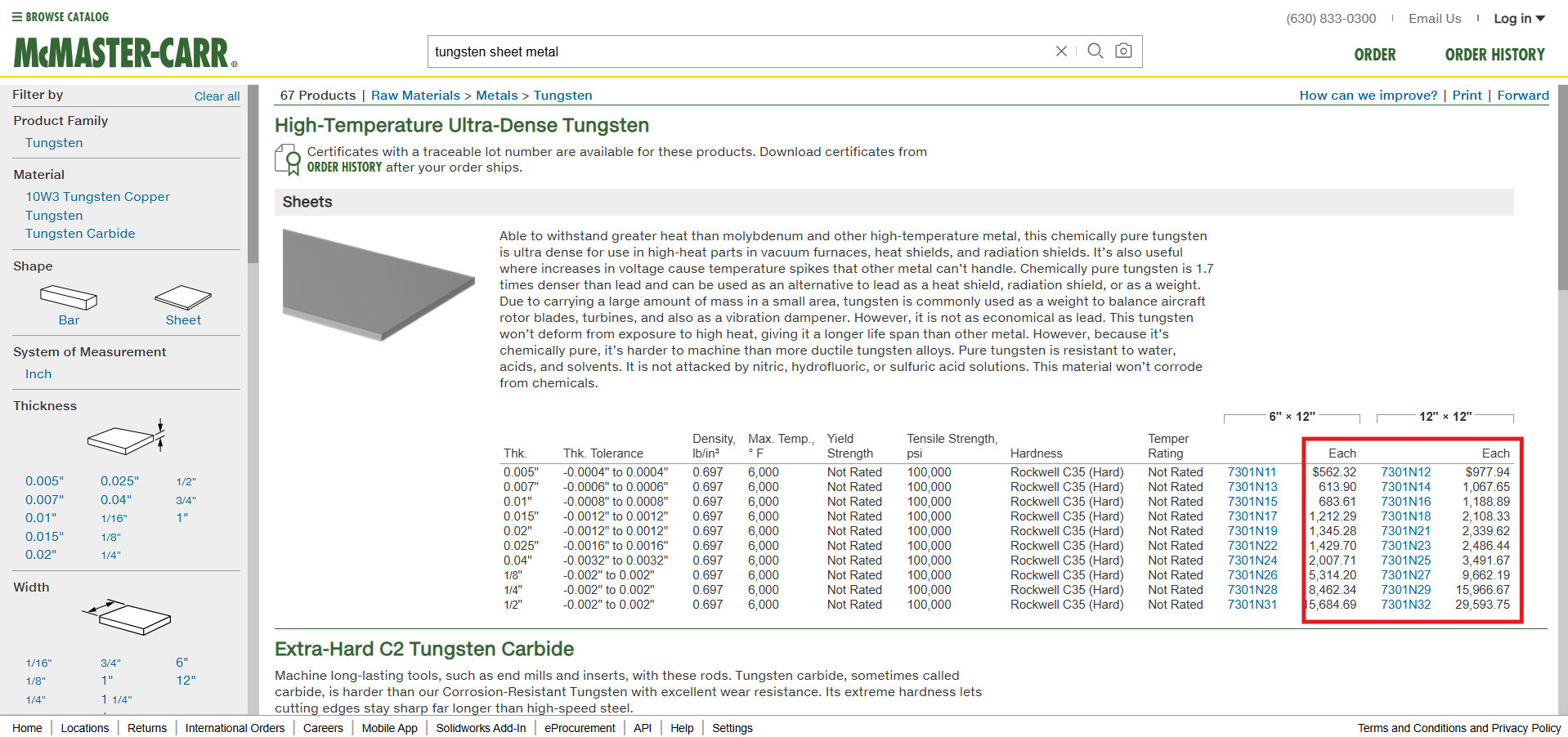Click the Print link
This screenshot has width=1568, height=737.
tap(1467, 96)
